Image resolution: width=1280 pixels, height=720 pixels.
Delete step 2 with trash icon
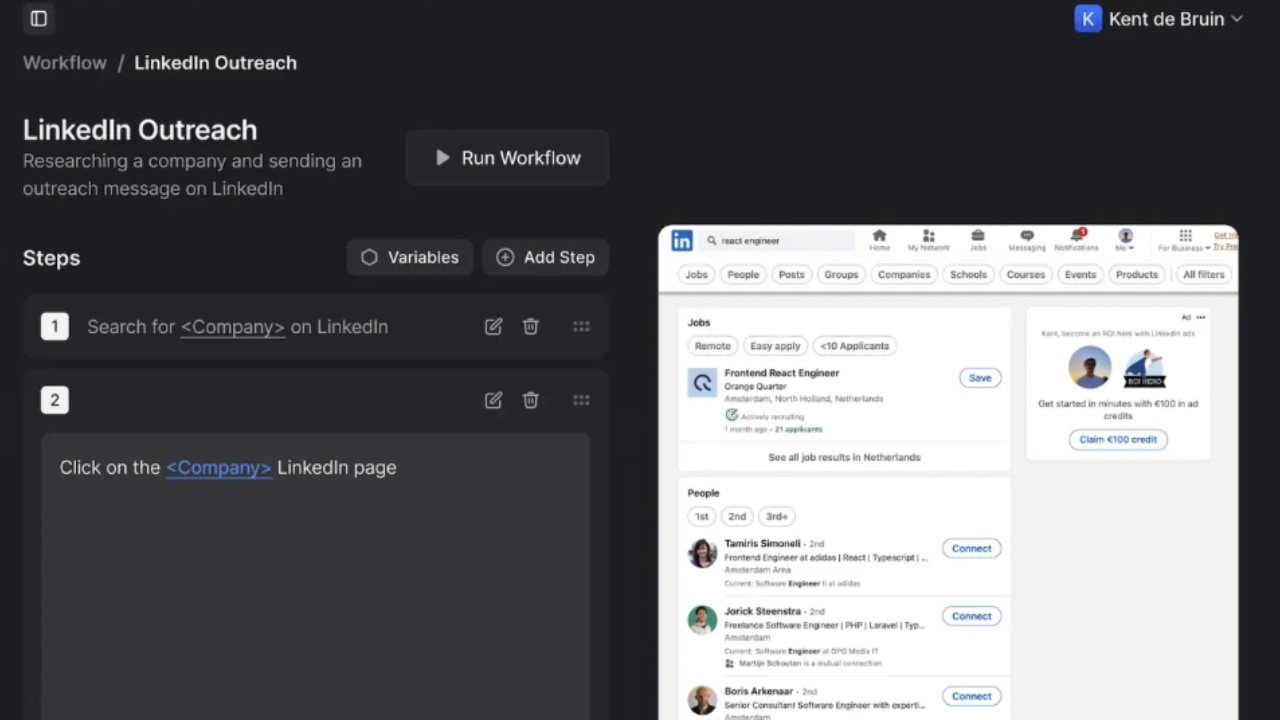click(x=531, y=400)
